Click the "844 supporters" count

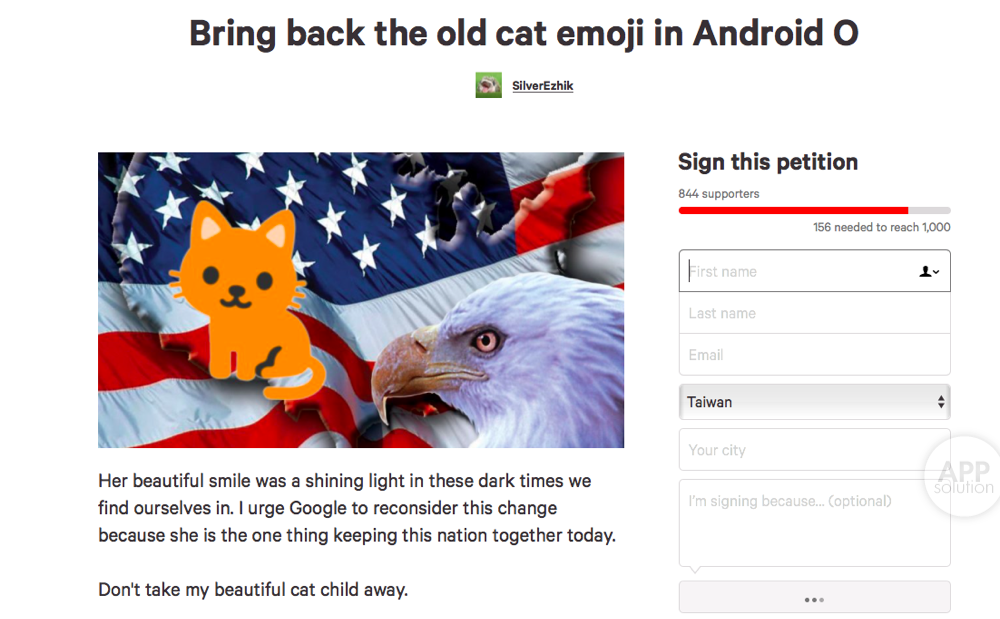pos(718,193)
